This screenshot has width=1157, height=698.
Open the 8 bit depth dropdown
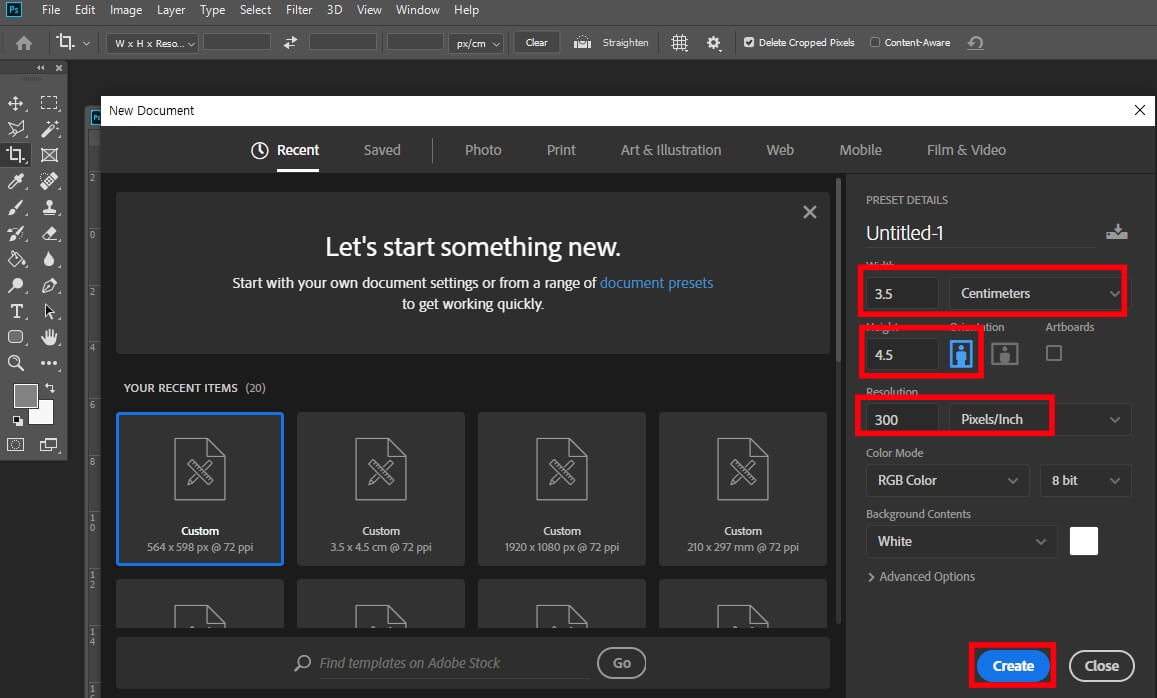(1085, 480)
